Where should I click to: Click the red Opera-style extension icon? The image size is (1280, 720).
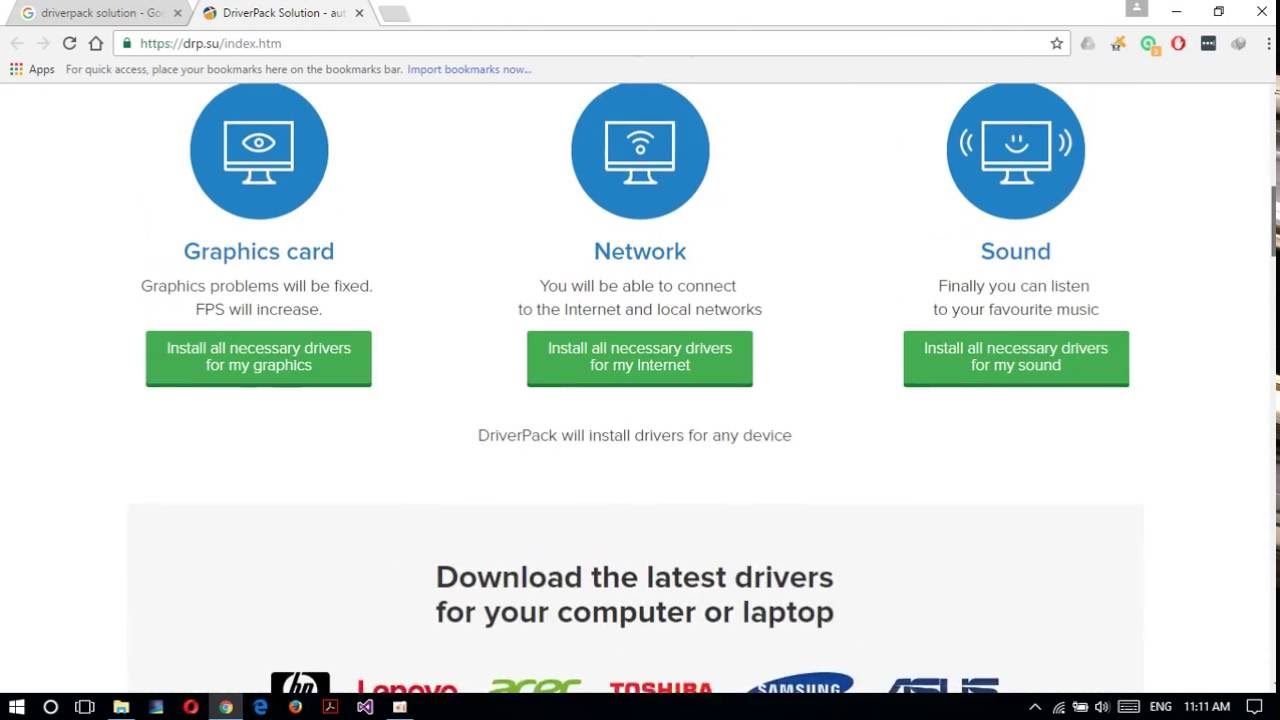tap(1178, 43)
